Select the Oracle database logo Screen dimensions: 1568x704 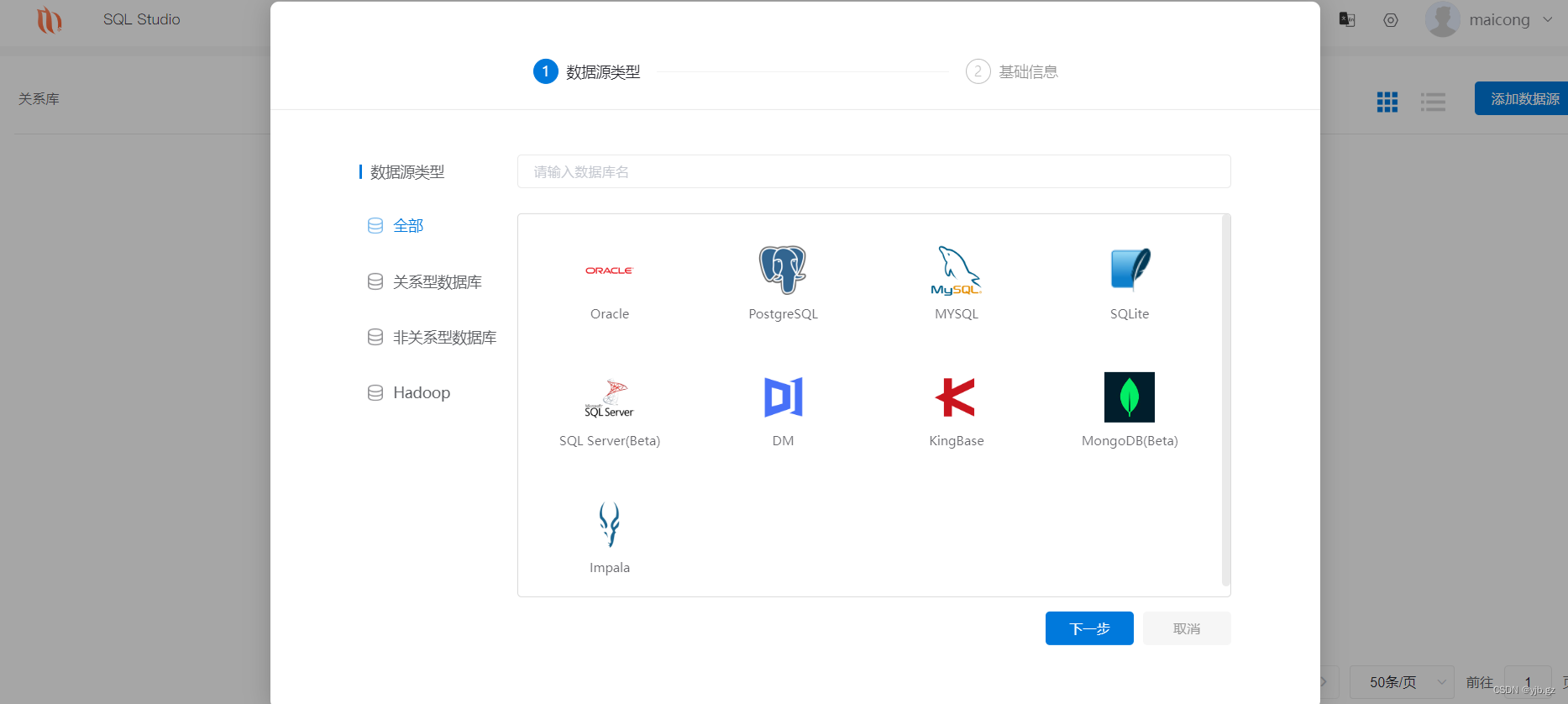tap(610, 271)
